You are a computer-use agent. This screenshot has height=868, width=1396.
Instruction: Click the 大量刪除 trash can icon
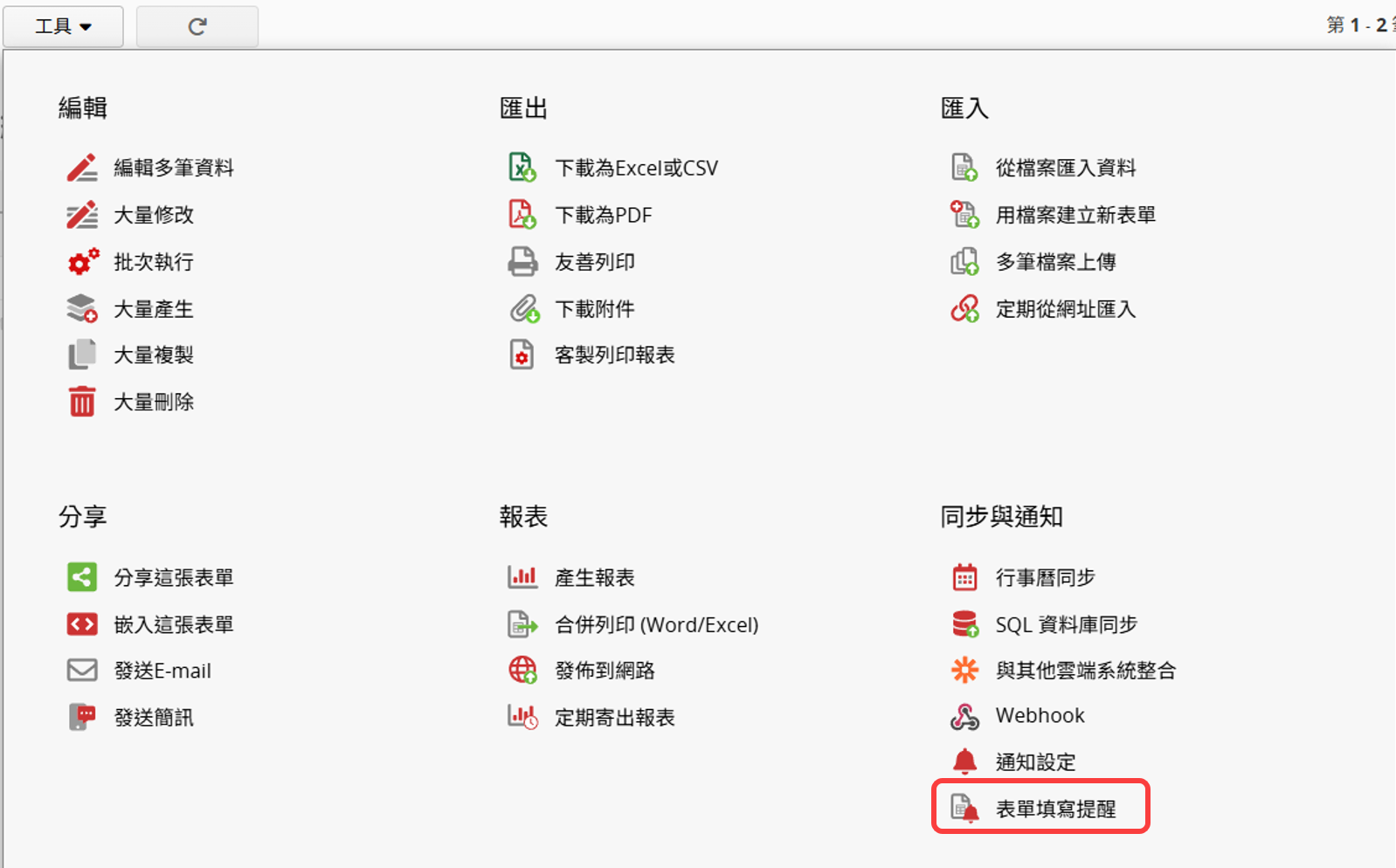[82, 402]
